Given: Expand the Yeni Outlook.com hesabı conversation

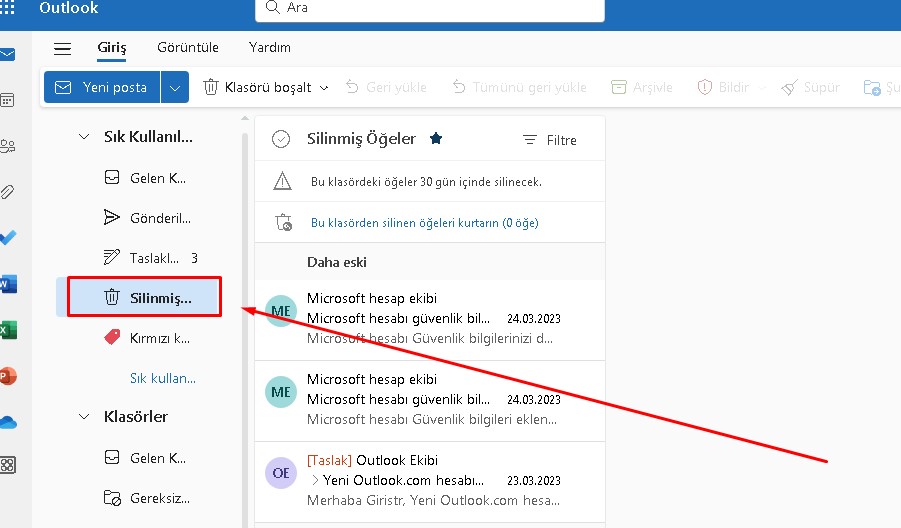Looking at the screenshot, I should pos(314,480).
